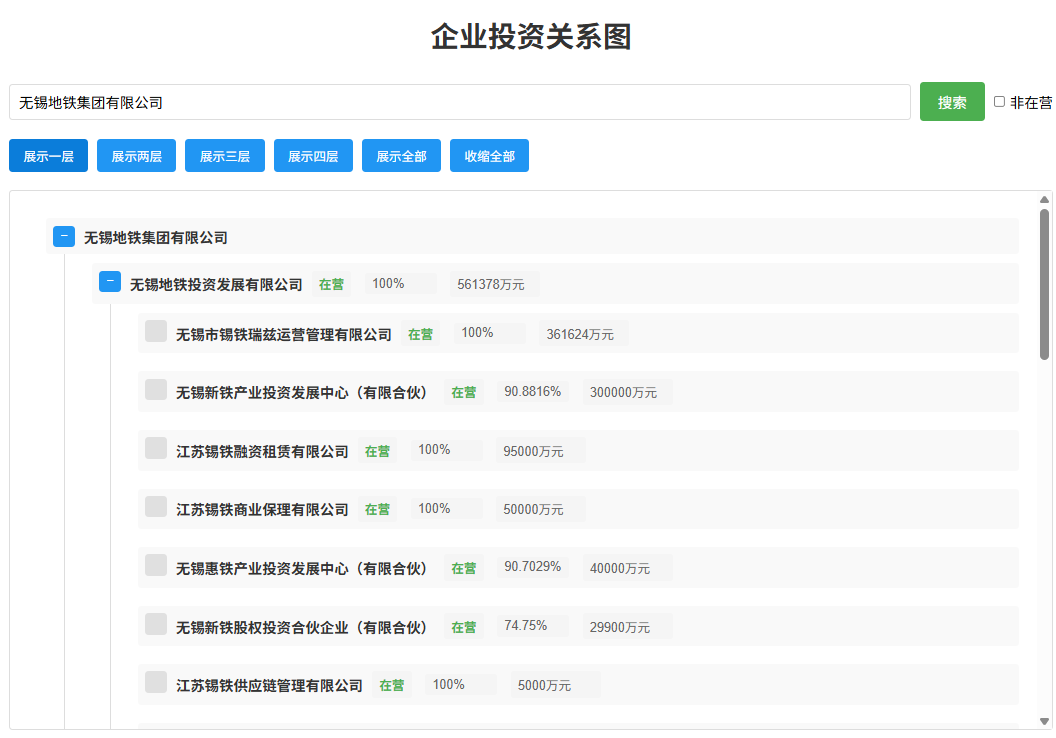The width and height of the screenshot is (1056, 738).
Task: Click the tree panel scrollbar thumb
Action: (1045, 284)
